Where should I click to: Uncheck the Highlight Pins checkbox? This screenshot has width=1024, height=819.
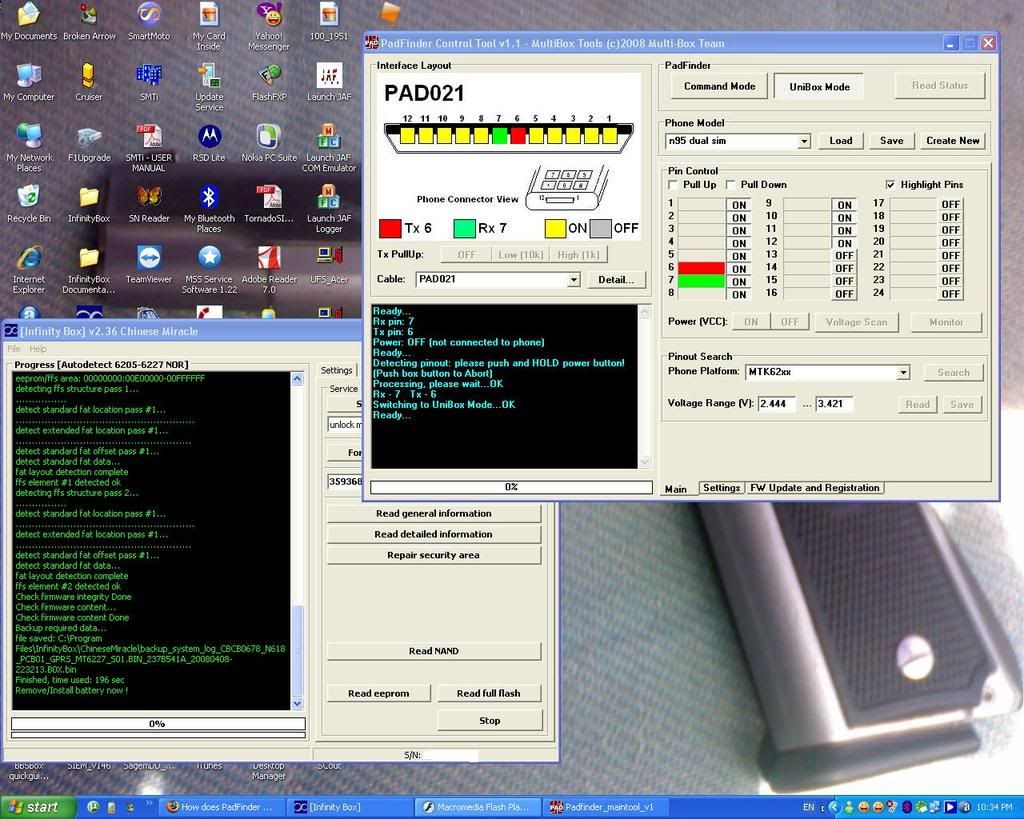(890, 185)
